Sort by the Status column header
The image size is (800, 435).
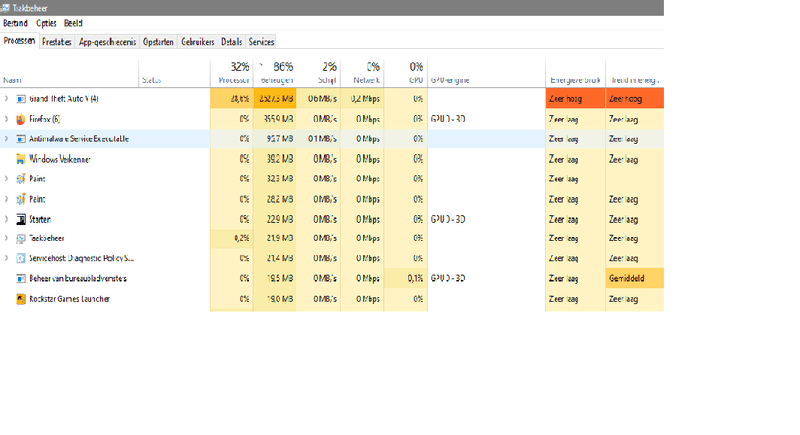[x=174, y=73]
